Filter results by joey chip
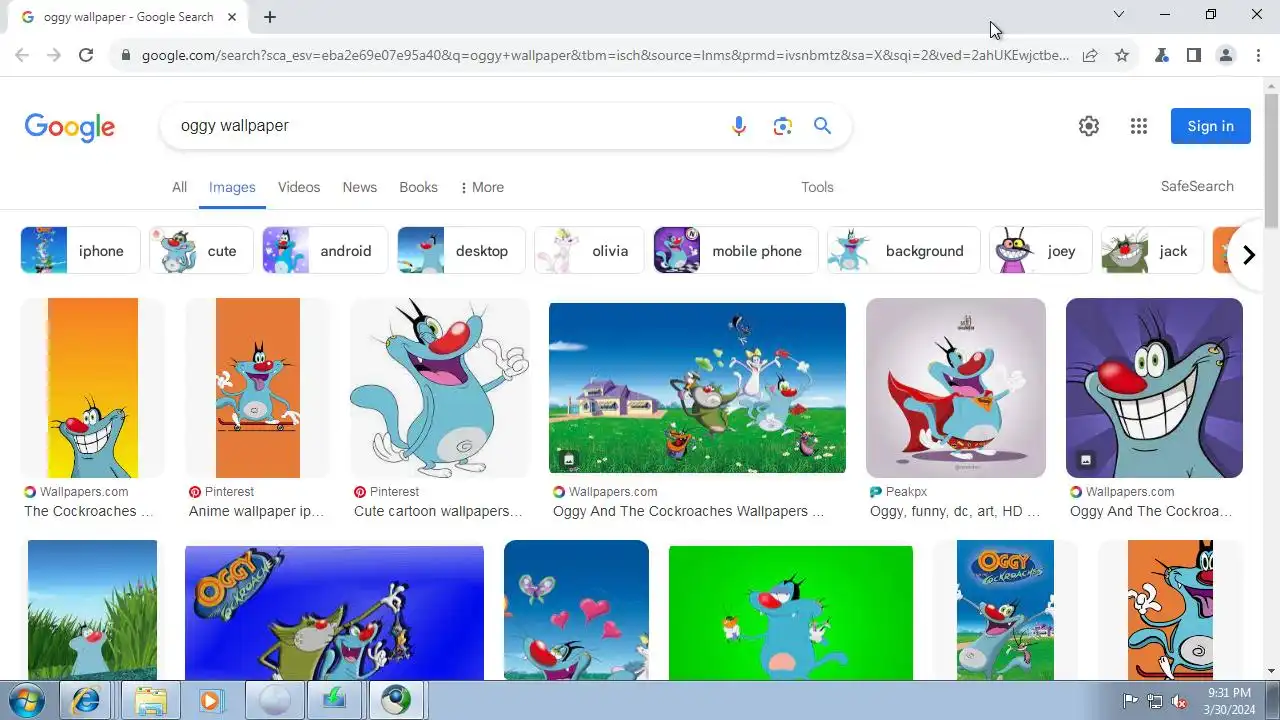 [x=1040, y=251]
